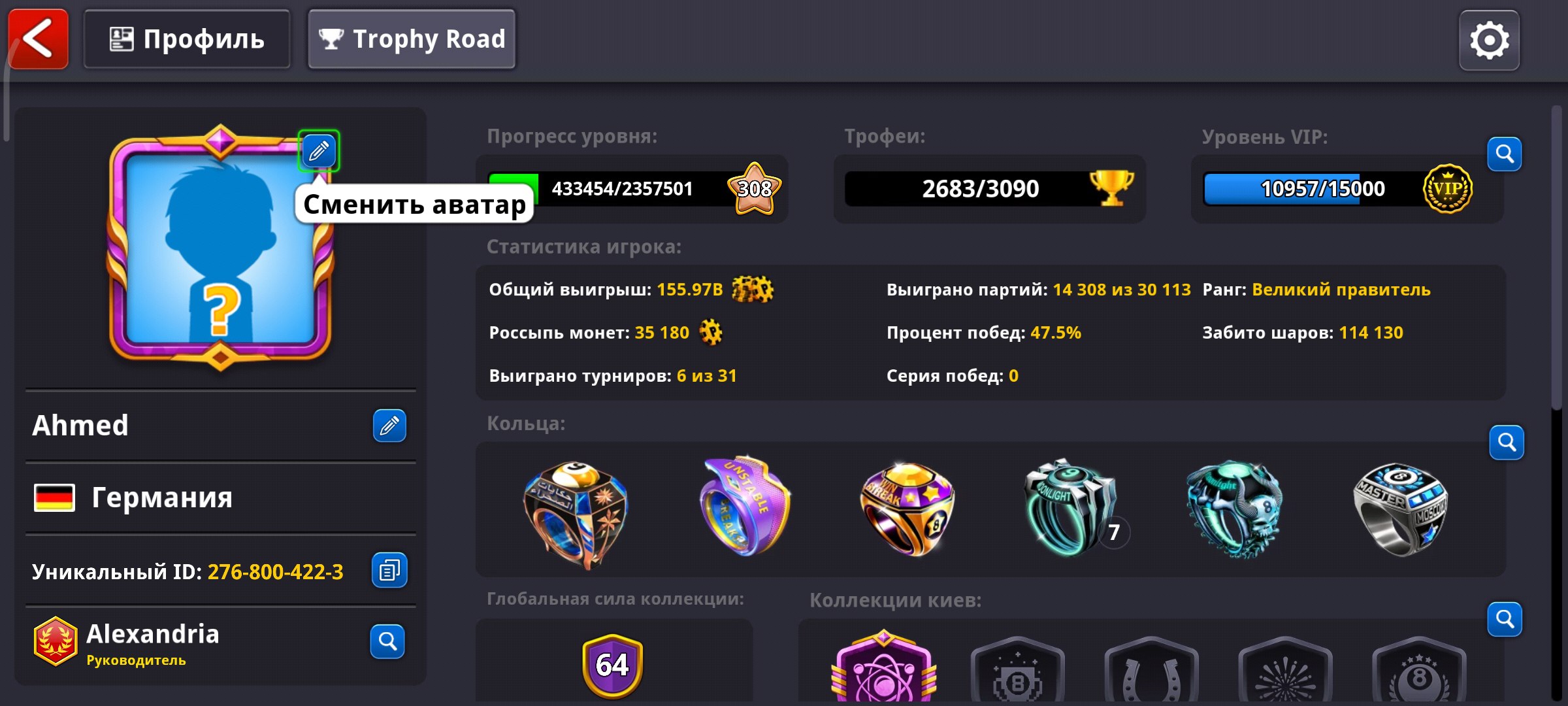This screenshot has width=1568, height=706.
Task: Open the settings gear icon
Action: coord(1489,41)
